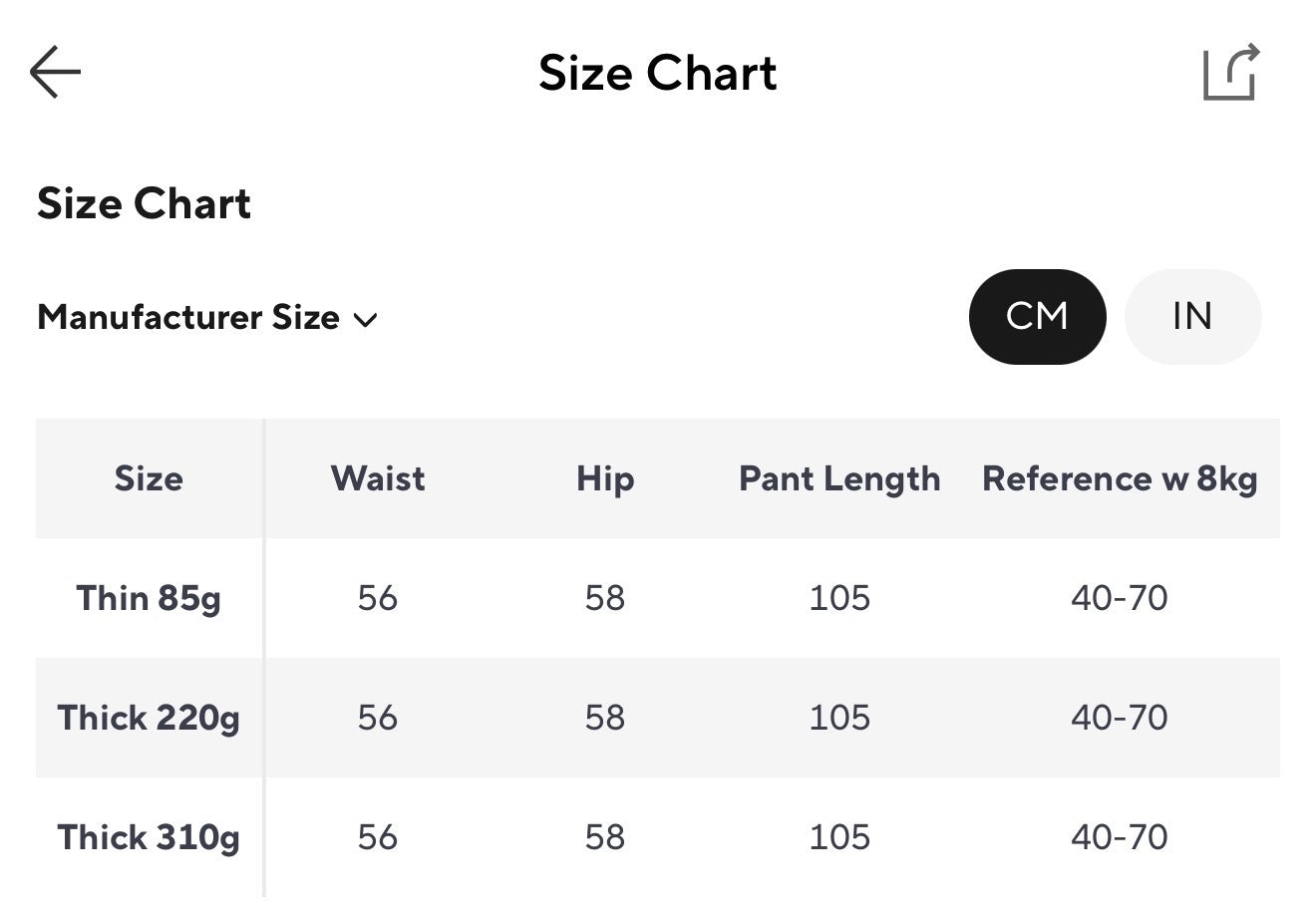Click the back arrow icon

(55, 71)
